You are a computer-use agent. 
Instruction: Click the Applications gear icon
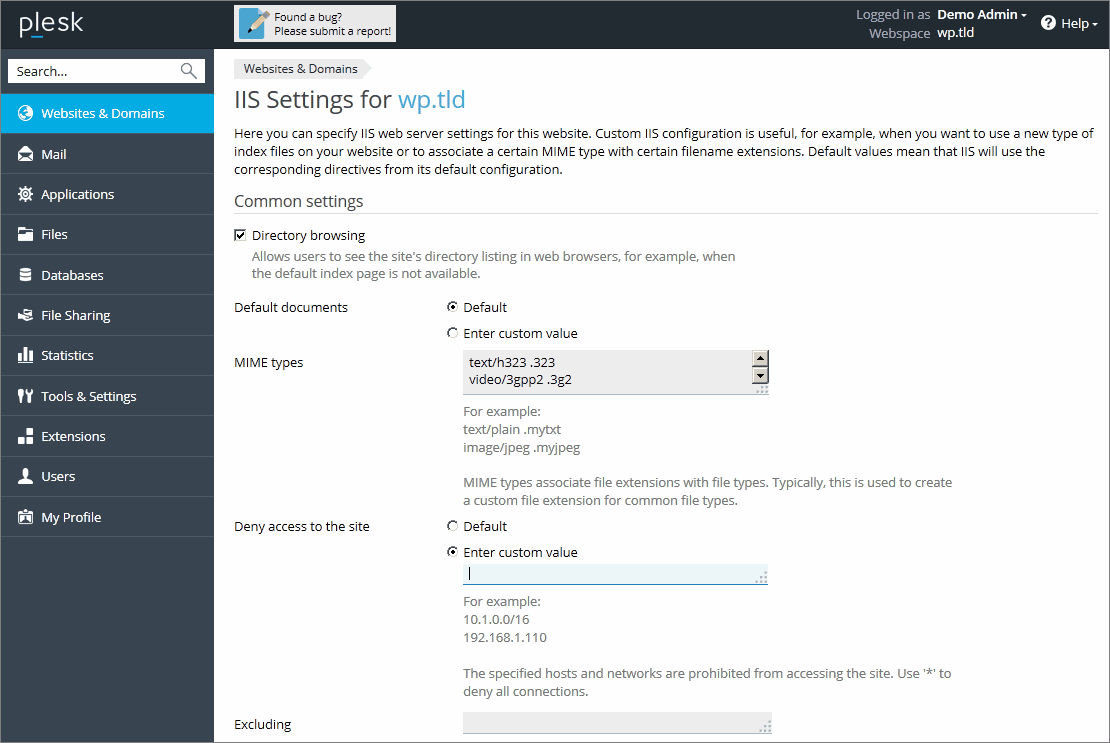26,194
